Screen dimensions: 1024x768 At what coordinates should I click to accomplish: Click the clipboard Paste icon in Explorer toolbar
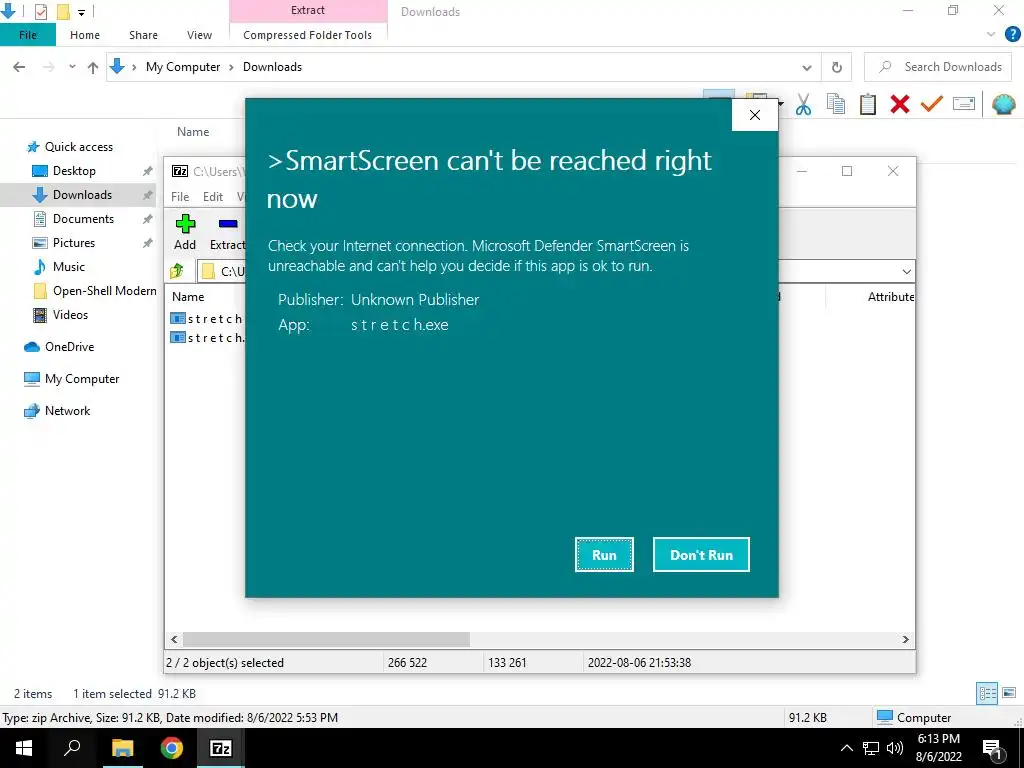pyautogui.click(x=867, y=104)
